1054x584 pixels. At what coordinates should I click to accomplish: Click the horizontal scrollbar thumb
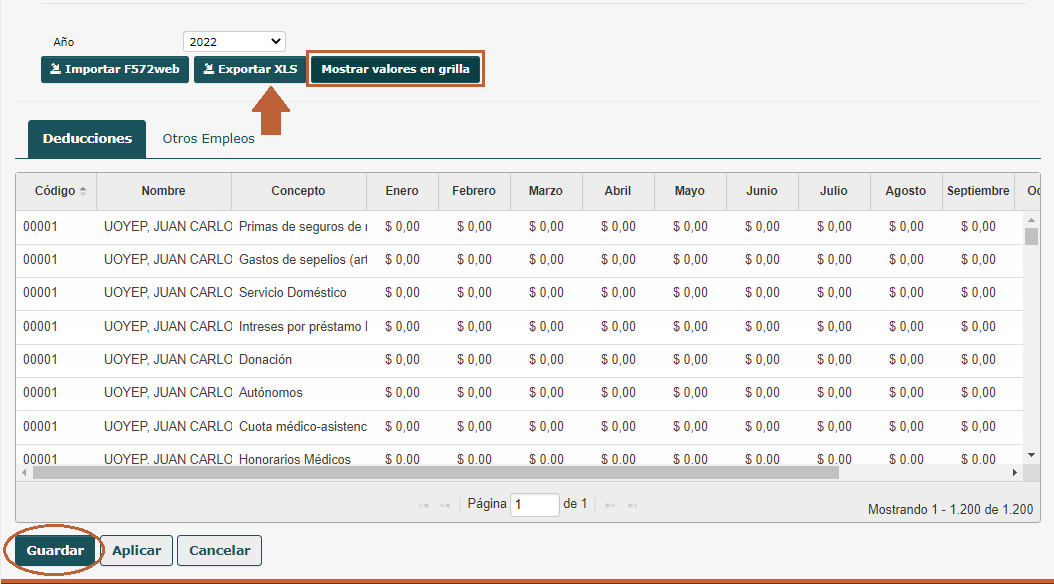click(436, 472)
